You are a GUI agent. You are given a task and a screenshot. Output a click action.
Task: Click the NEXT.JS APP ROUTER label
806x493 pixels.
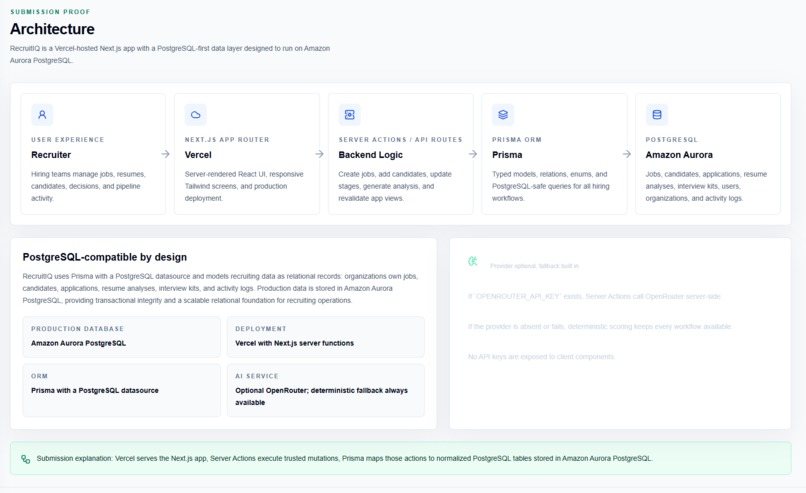point(227,139)
